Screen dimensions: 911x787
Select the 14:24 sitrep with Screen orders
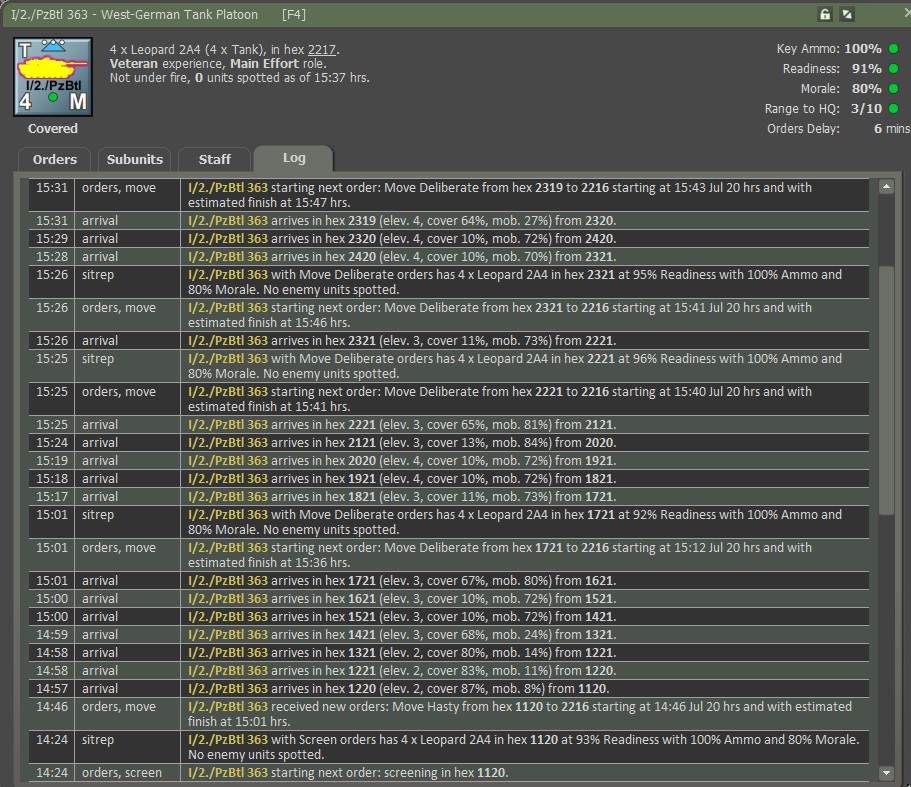pos(449,748)
